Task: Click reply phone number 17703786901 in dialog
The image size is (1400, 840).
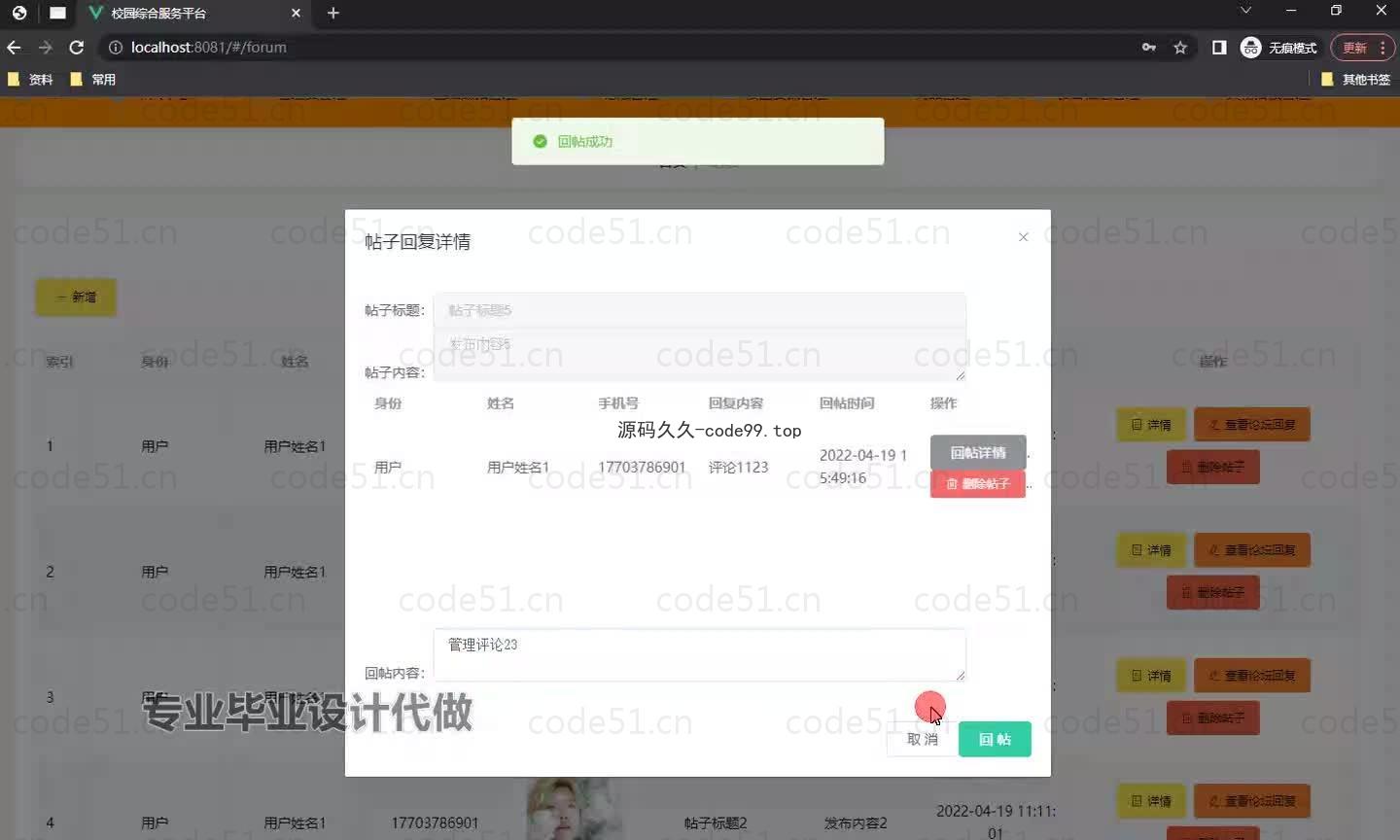Action: coord(642,467)
